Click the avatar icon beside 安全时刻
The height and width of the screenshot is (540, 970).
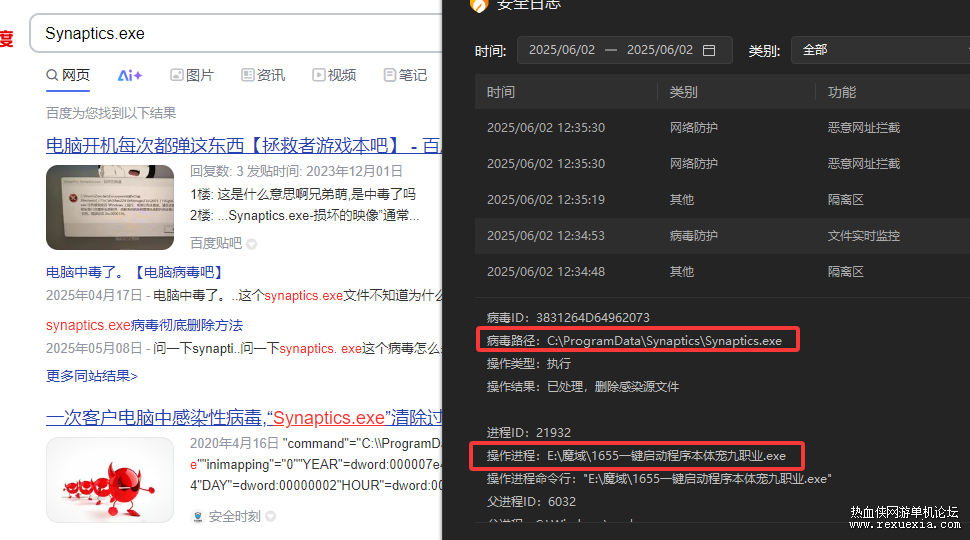(198, 516)
